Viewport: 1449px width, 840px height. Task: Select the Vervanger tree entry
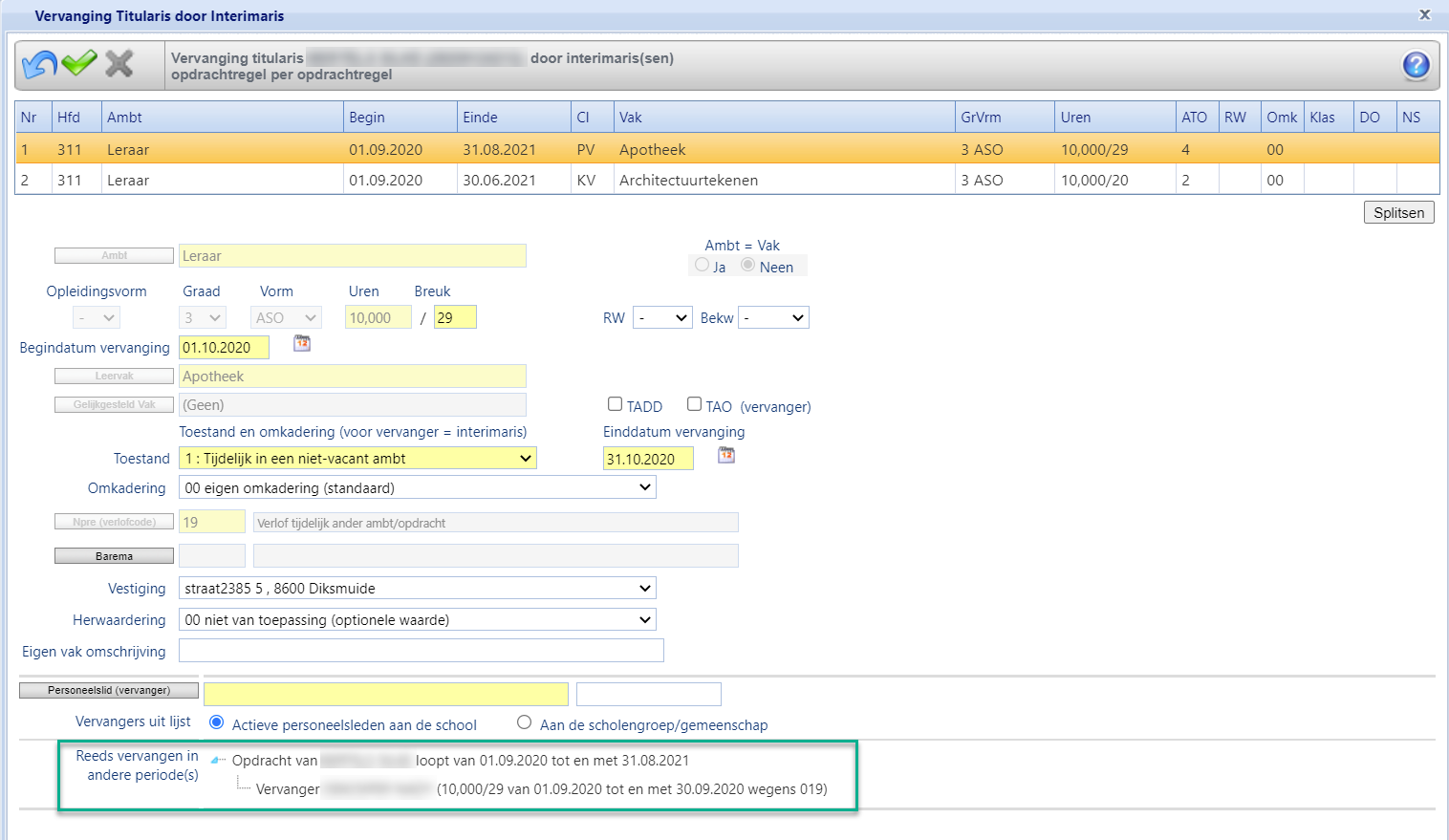click(x=541, y=789)
